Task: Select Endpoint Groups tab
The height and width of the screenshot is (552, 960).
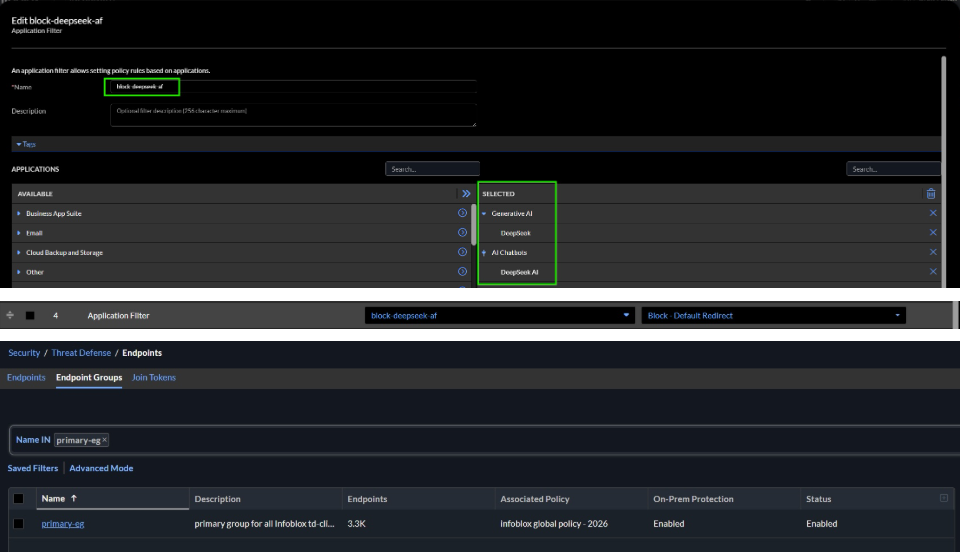Action: (x=89, y=378)
